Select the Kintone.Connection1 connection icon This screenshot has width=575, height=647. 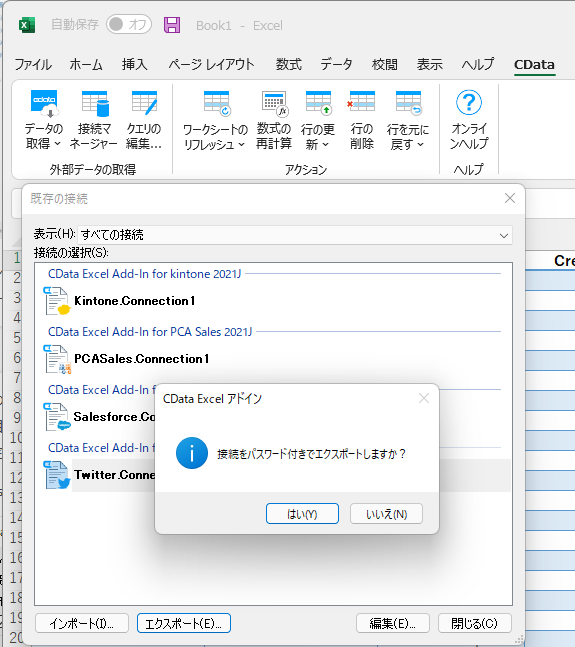[57, 301]
